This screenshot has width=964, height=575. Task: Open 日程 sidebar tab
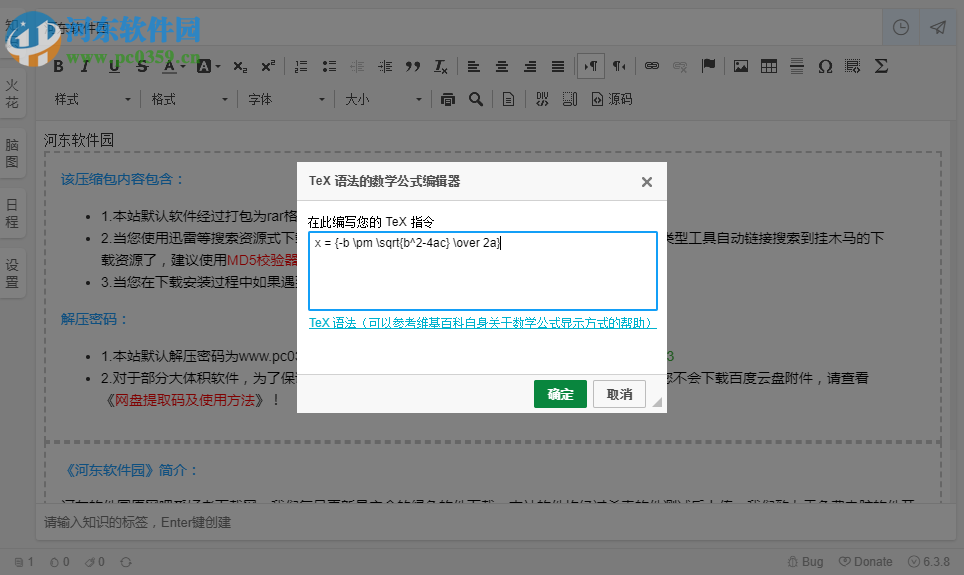tap(12, 213)
